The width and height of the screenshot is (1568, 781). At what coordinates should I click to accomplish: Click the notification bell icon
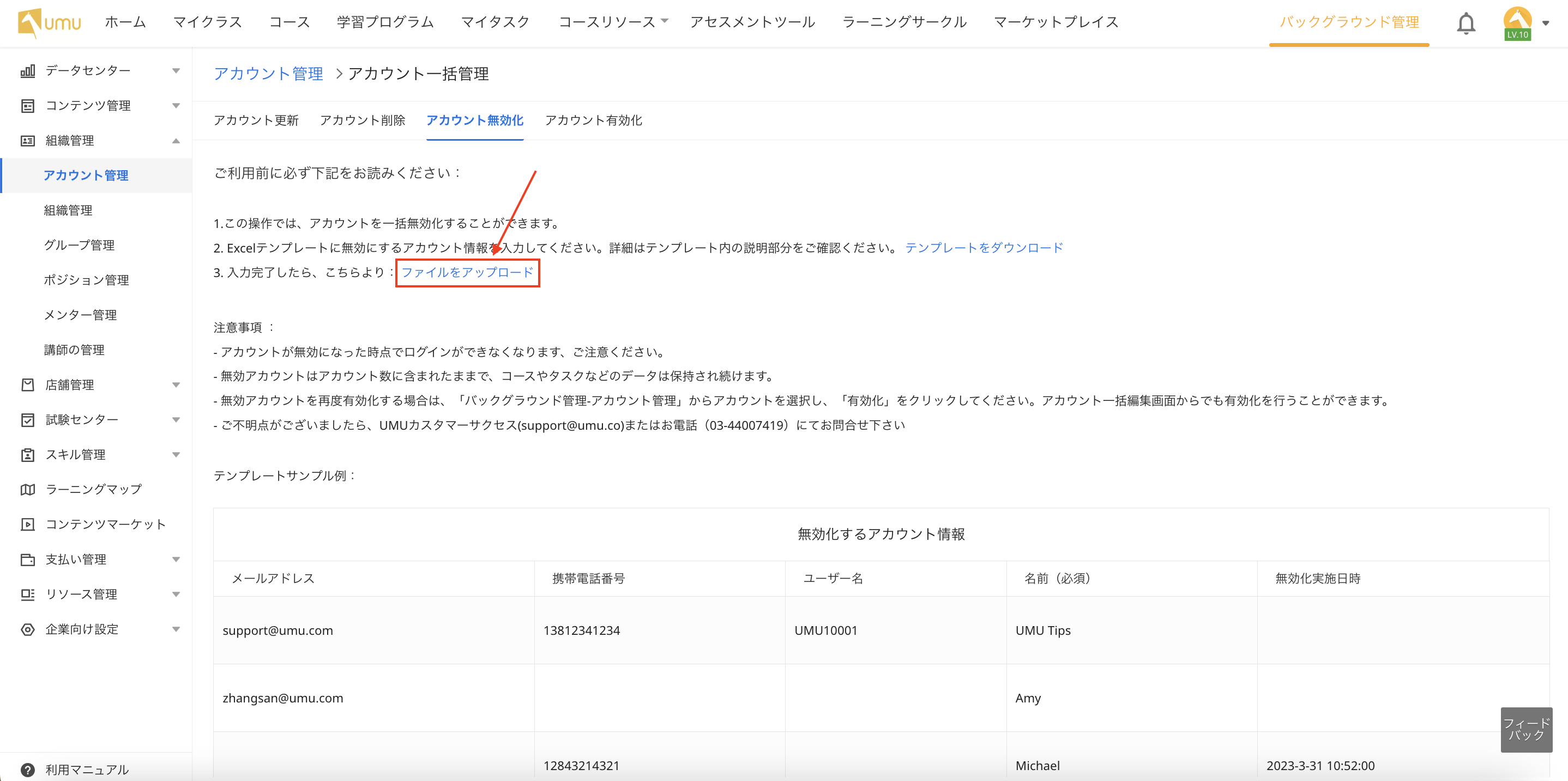(1466, 24)
